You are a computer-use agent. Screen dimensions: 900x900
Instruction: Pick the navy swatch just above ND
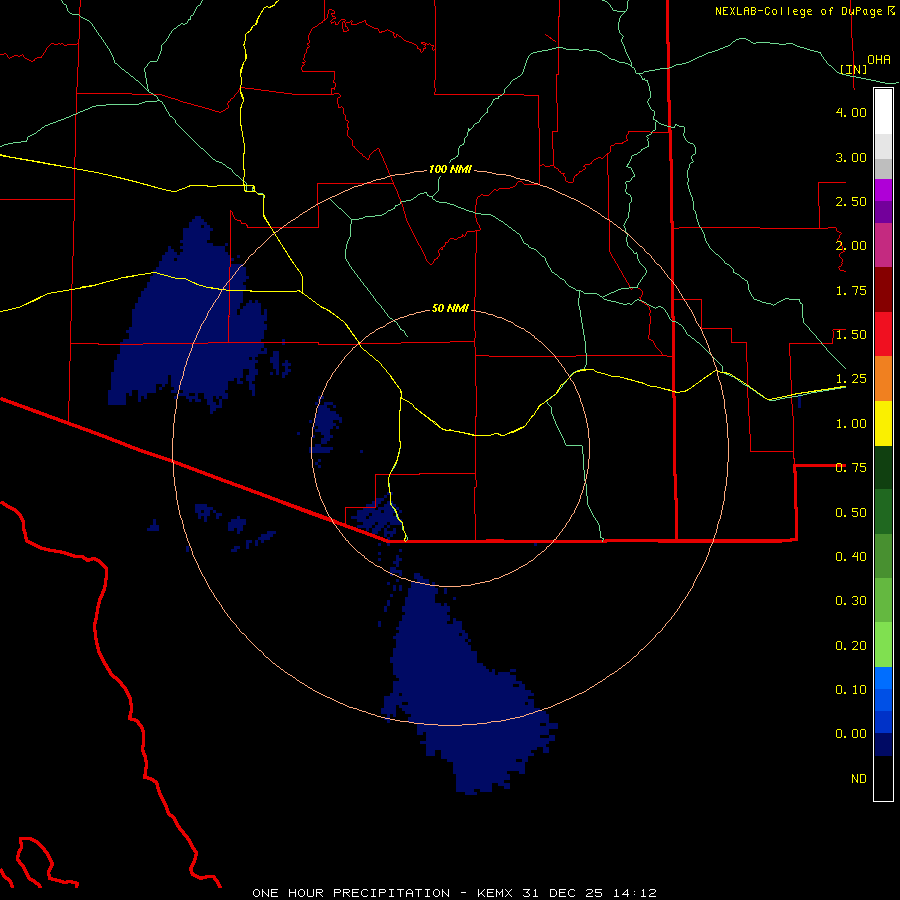[883, 745]
